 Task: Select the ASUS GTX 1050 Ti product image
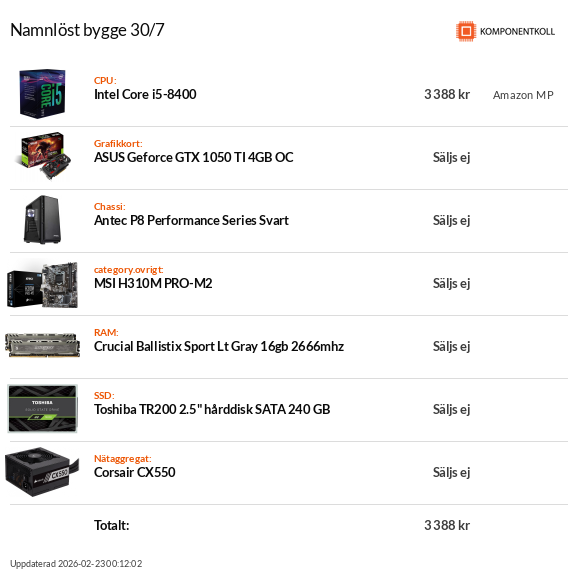coord(43,157)
